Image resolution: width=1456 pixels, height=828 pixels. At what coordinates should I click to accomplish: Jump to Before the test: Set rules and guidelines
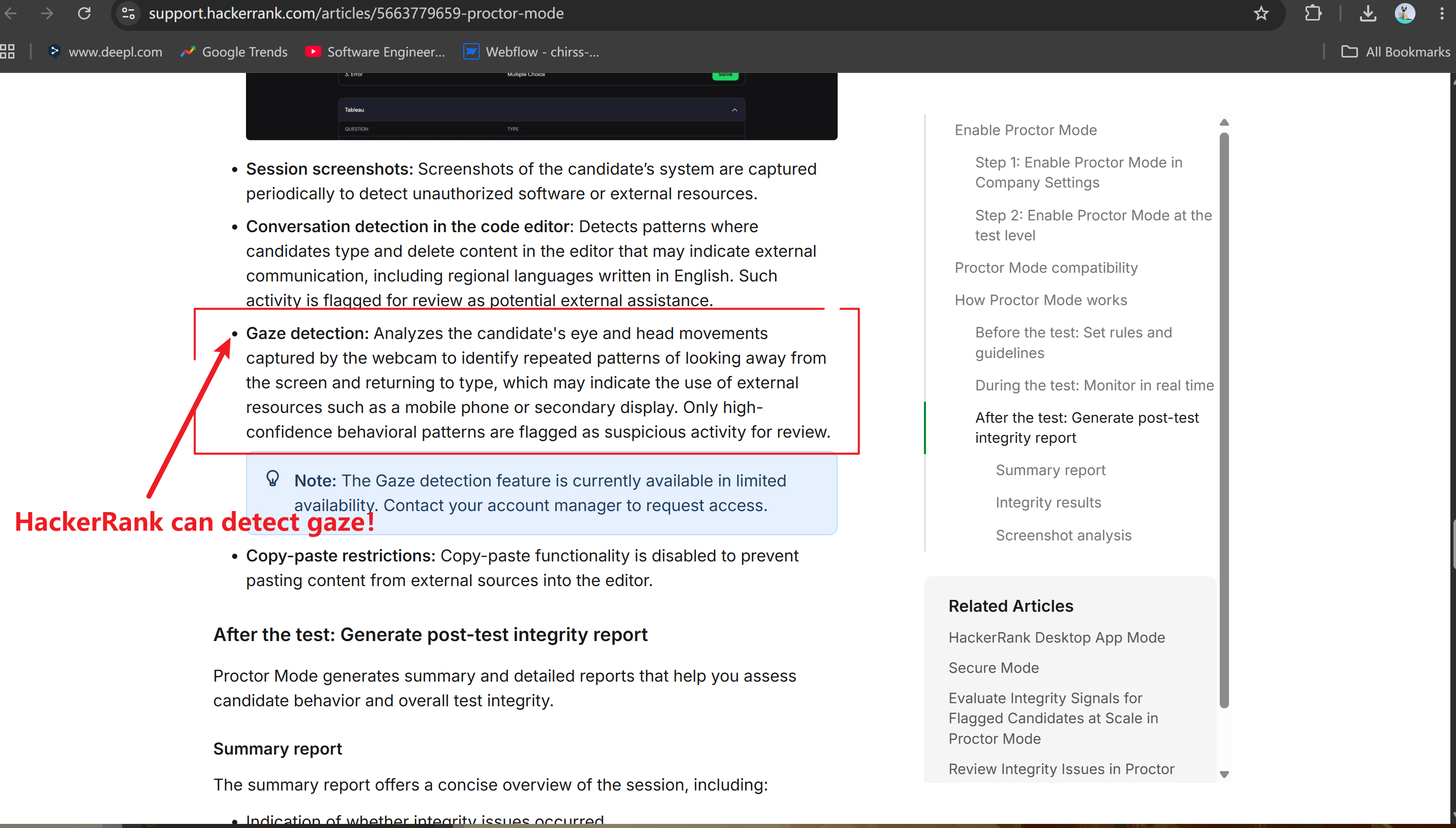coord(1073,342)
